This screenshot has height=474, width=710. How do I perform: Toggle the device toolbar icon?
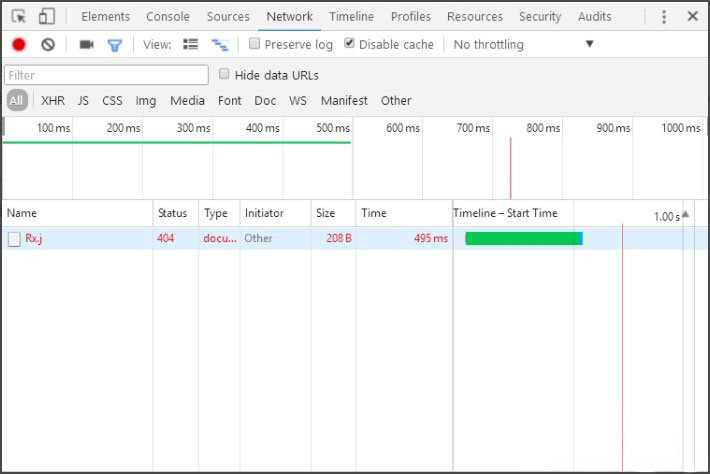pos(47,17)
